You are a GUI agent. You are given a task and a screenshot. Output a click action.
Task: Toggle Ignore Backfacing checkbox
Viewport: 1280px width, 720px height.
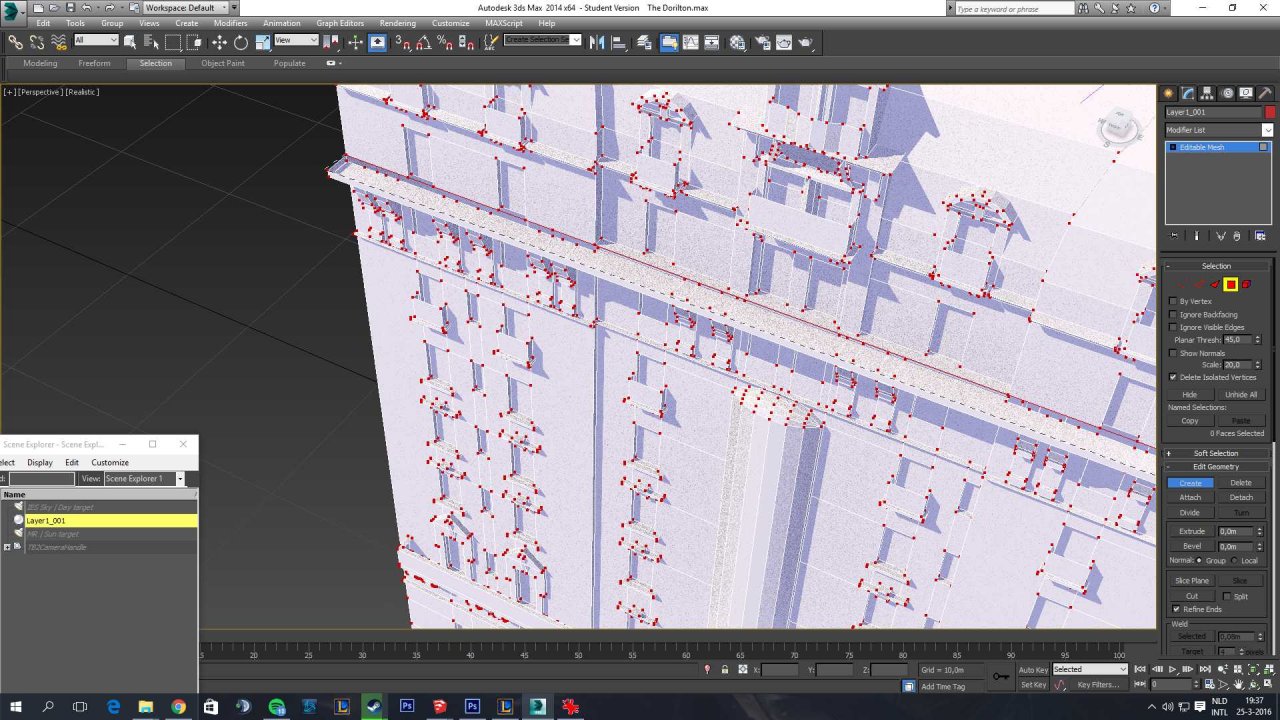click(x=1174, y=314)
